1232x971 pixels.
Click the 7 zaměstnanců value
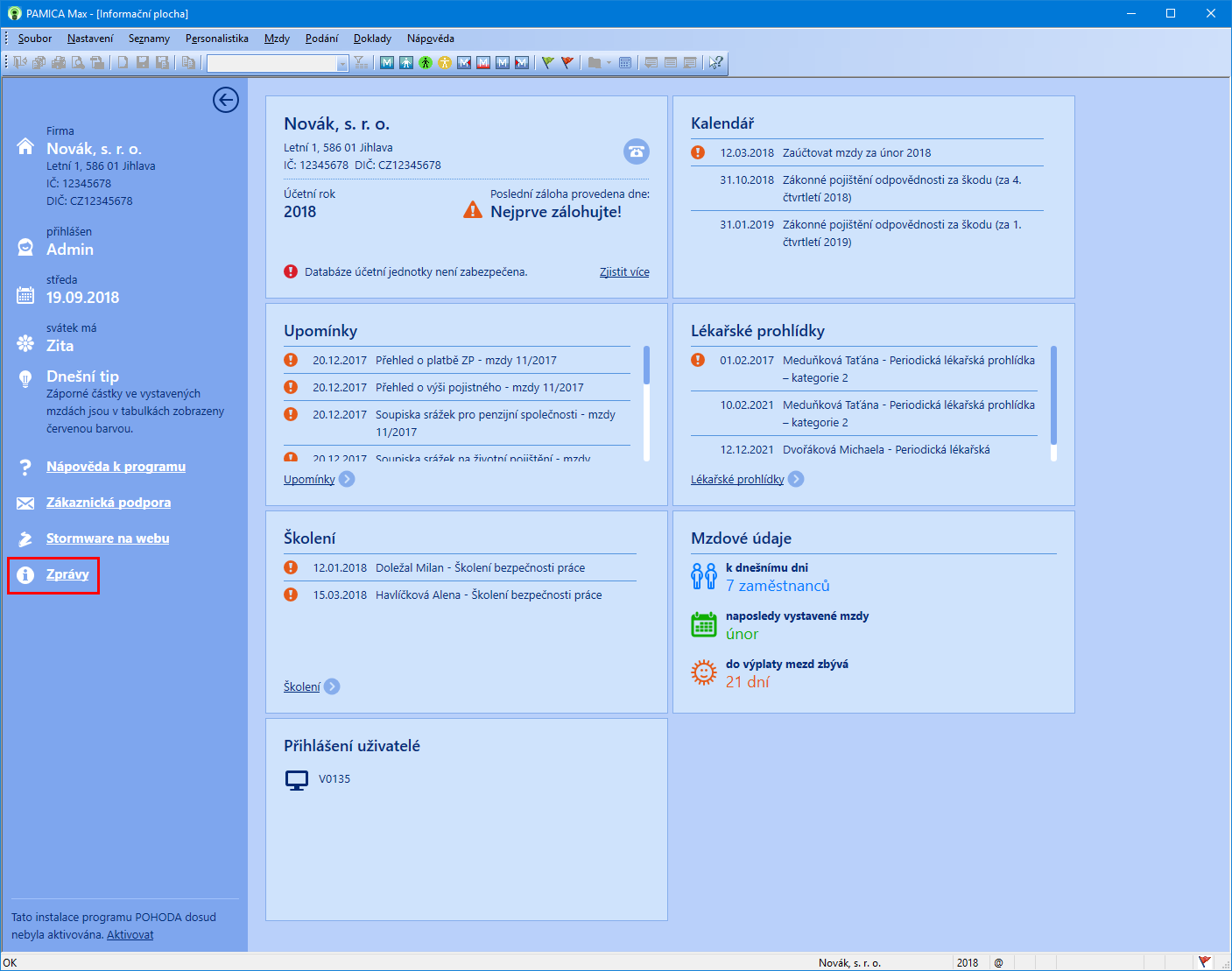point(778,586)
